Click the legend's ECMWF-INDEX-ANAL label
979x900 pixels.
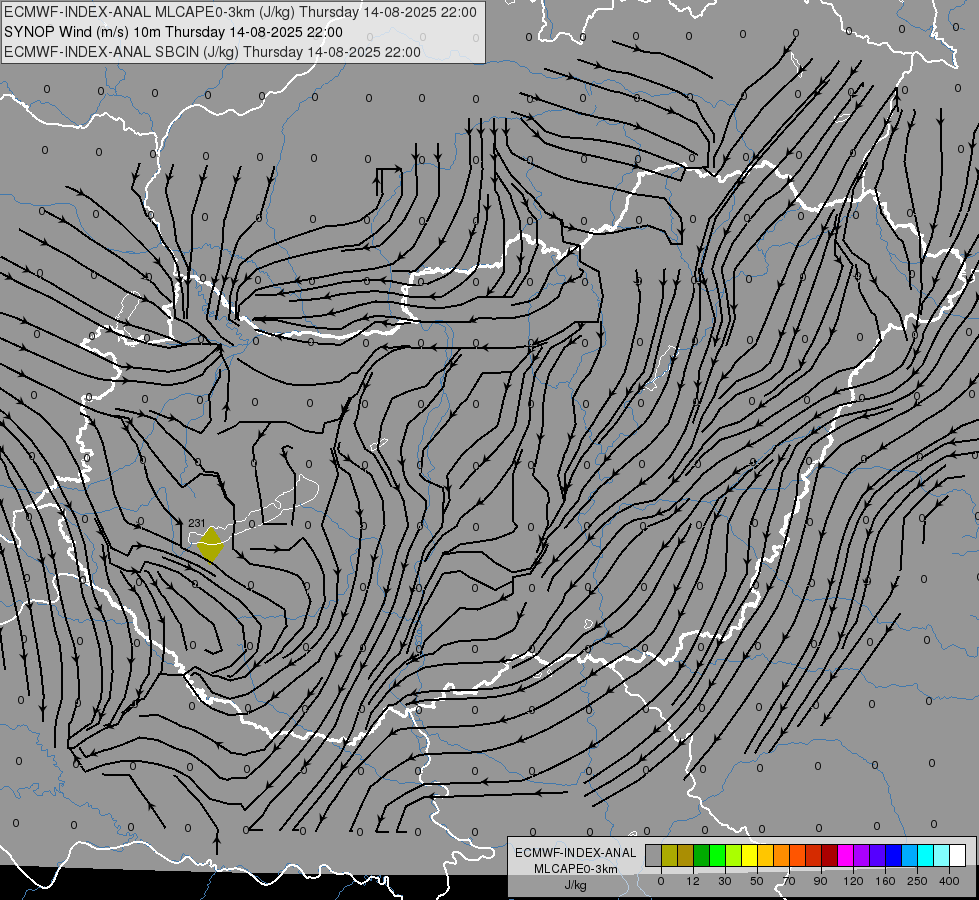tap(576, 853)
